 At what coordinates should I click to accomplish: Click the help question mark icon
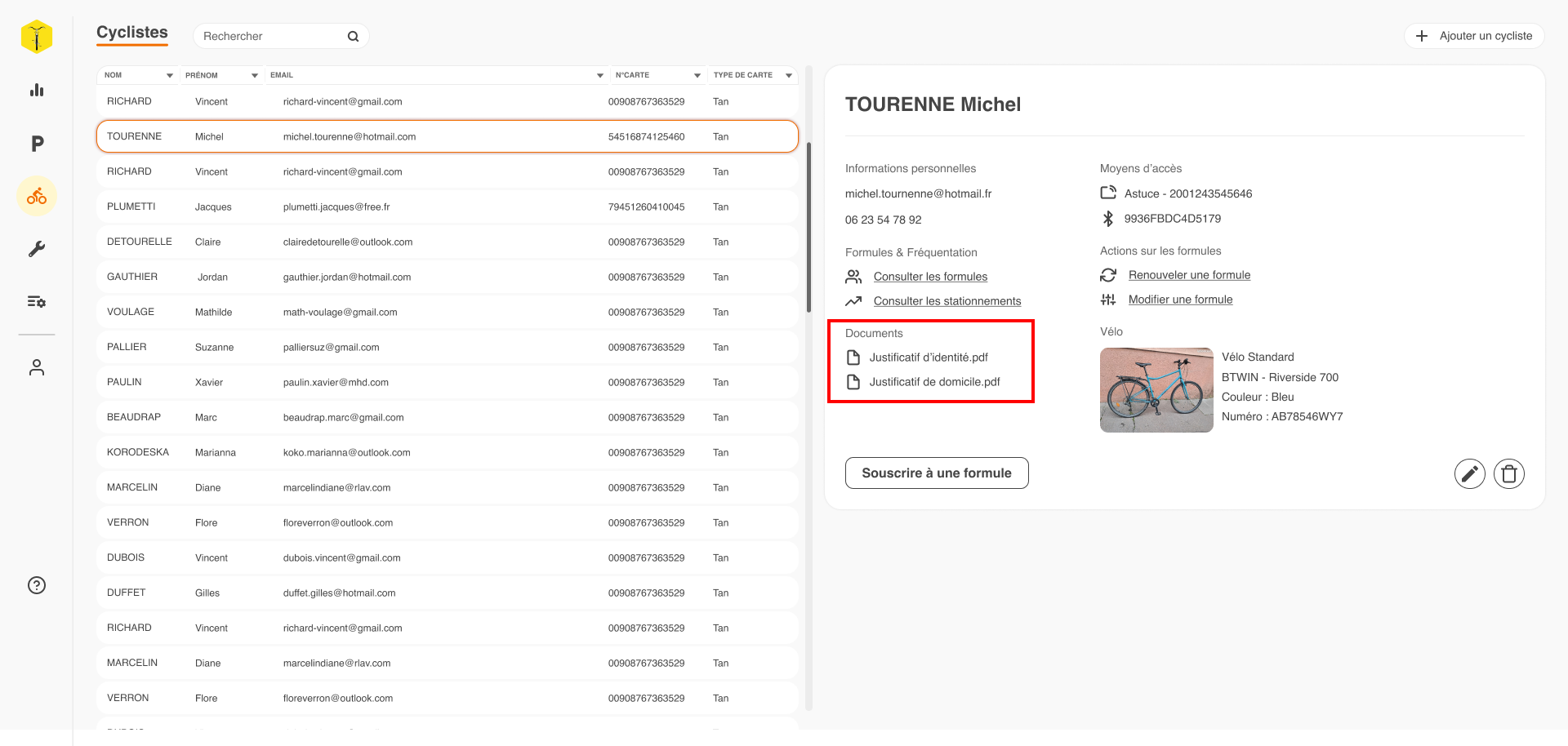click(37, 585)
